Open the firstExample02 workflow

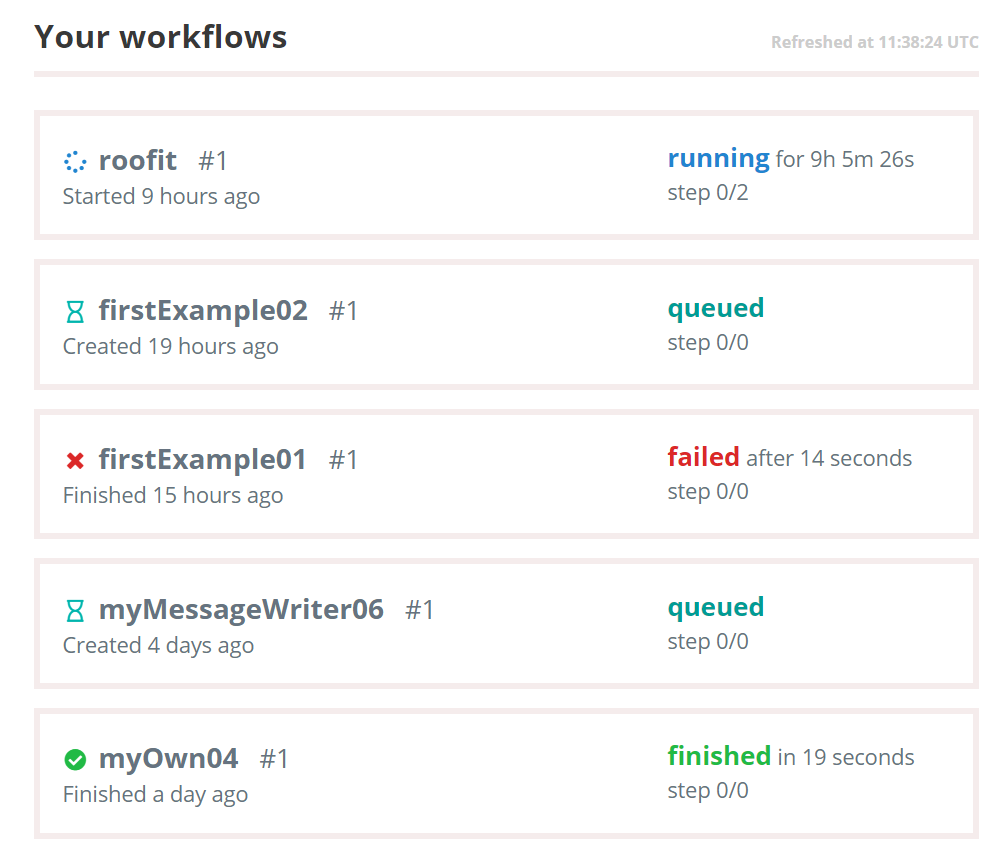pyautogui.click(x=203, y=310)
